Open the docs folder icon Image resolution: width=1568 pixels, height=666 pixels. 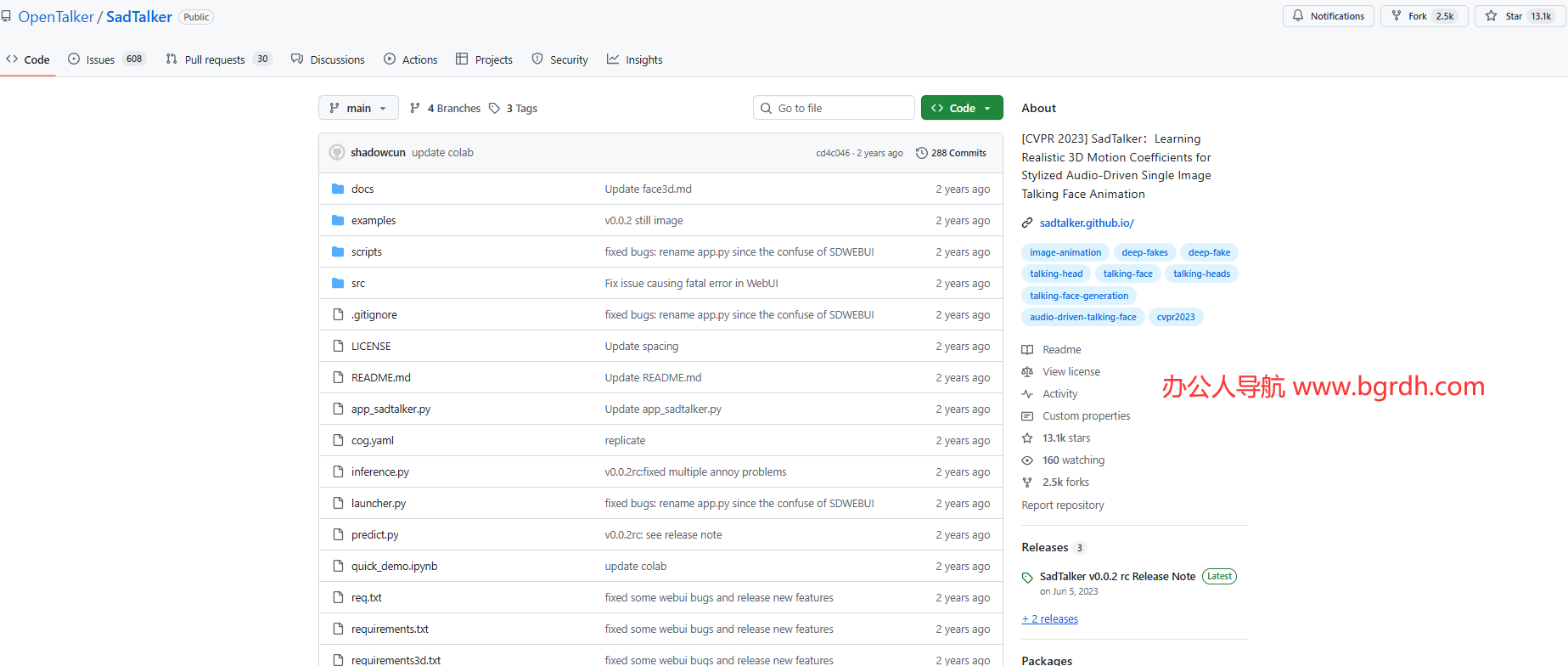pos(338,189)
